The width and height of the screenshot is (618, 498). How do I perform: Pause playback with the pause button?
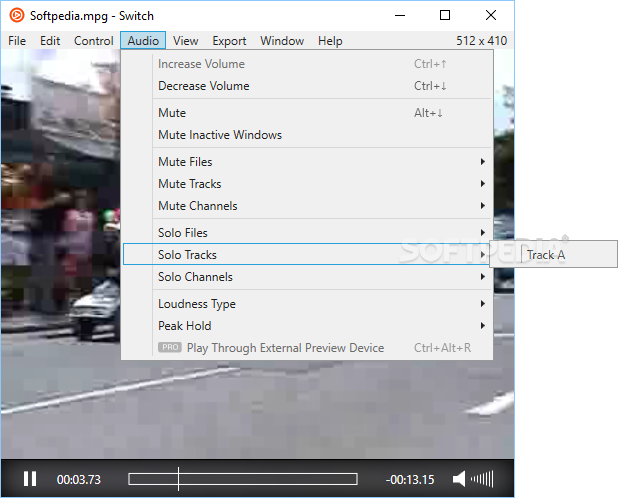[x=30, y=479]
